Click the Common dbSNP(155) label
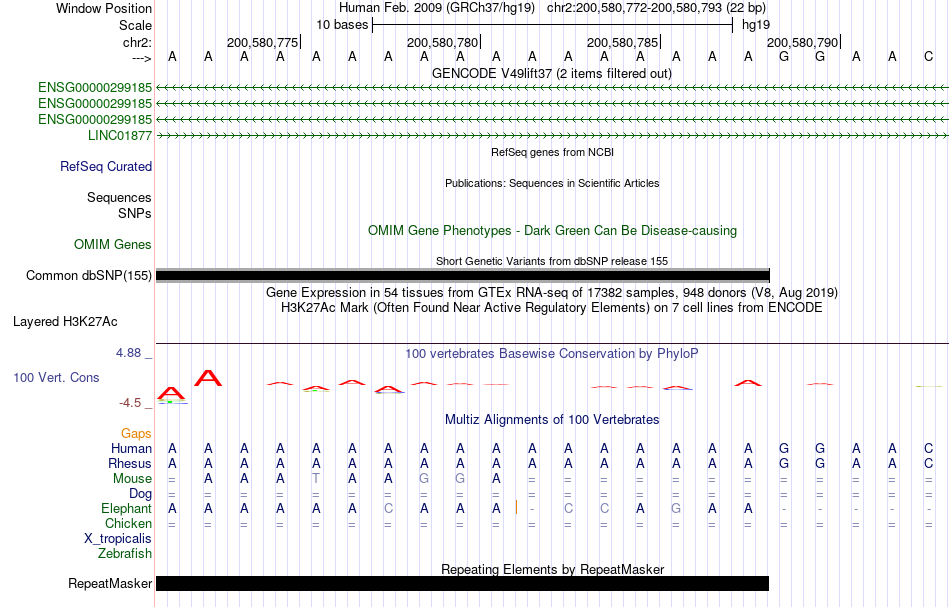 click(x=88, y=276)
